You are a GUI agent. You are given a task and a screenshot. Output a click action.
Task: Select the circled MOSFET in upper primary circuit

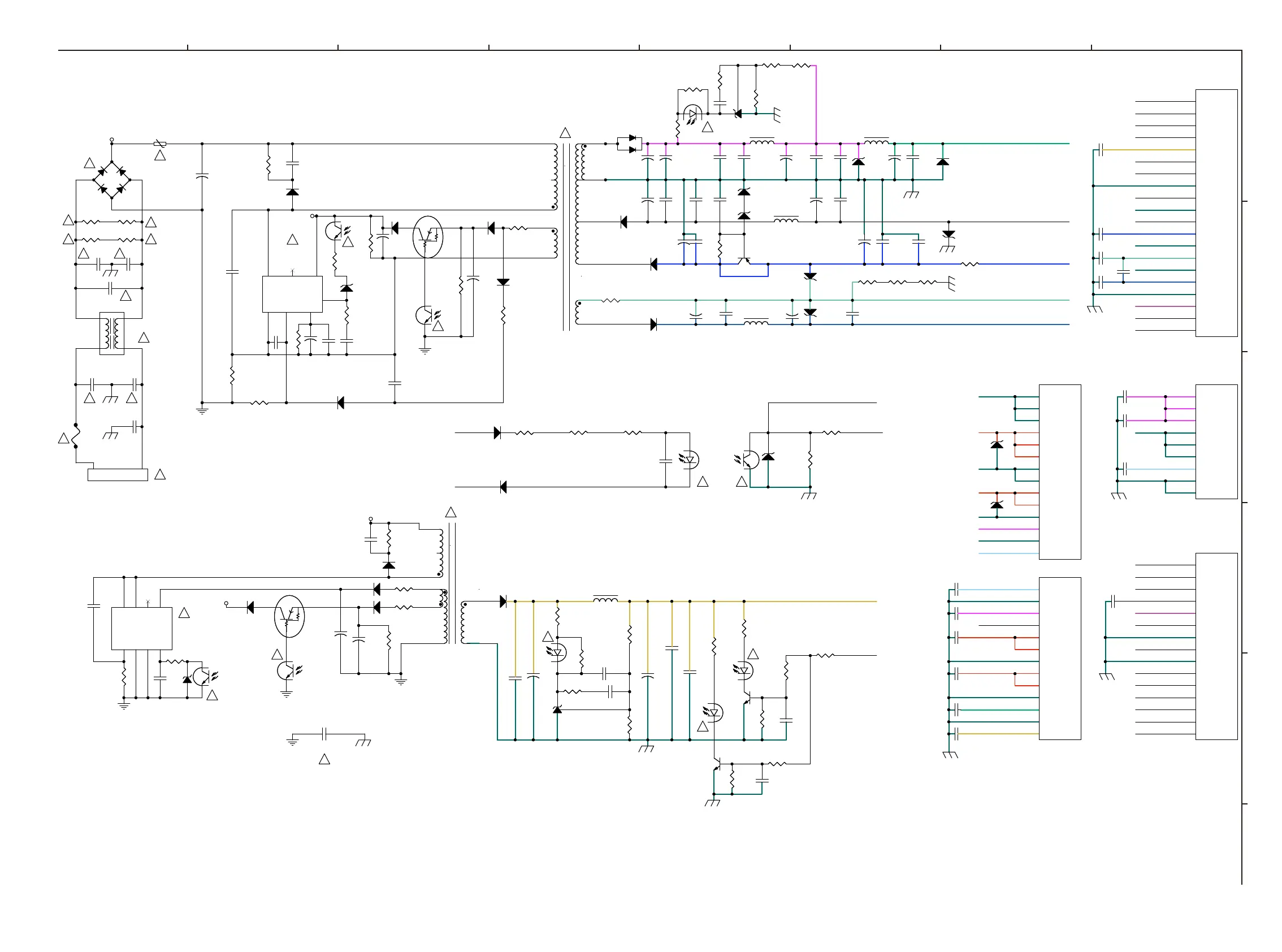(x=427, y=236)
